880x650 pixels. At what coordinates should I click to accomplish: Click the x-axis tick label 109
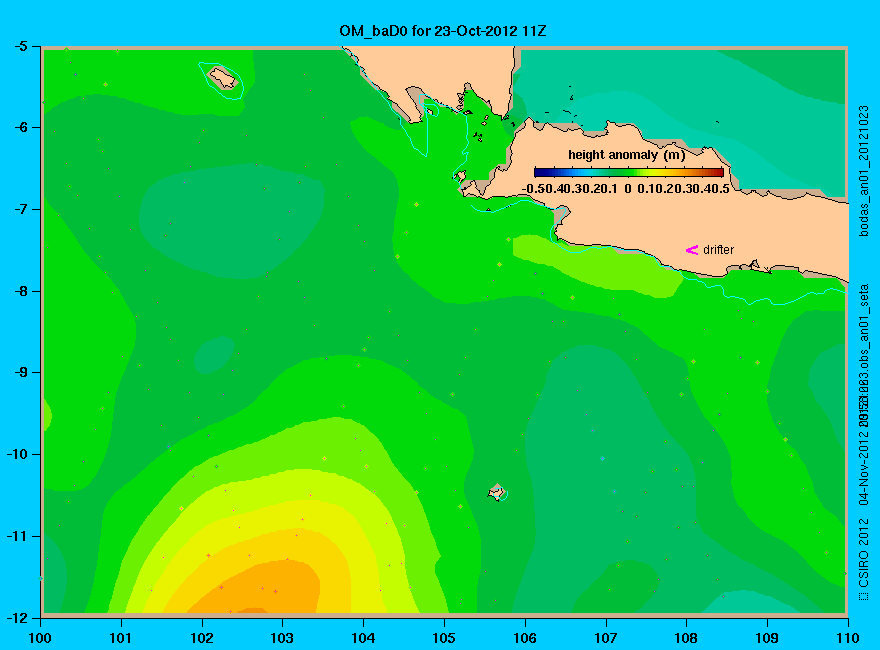pos(767,638)
